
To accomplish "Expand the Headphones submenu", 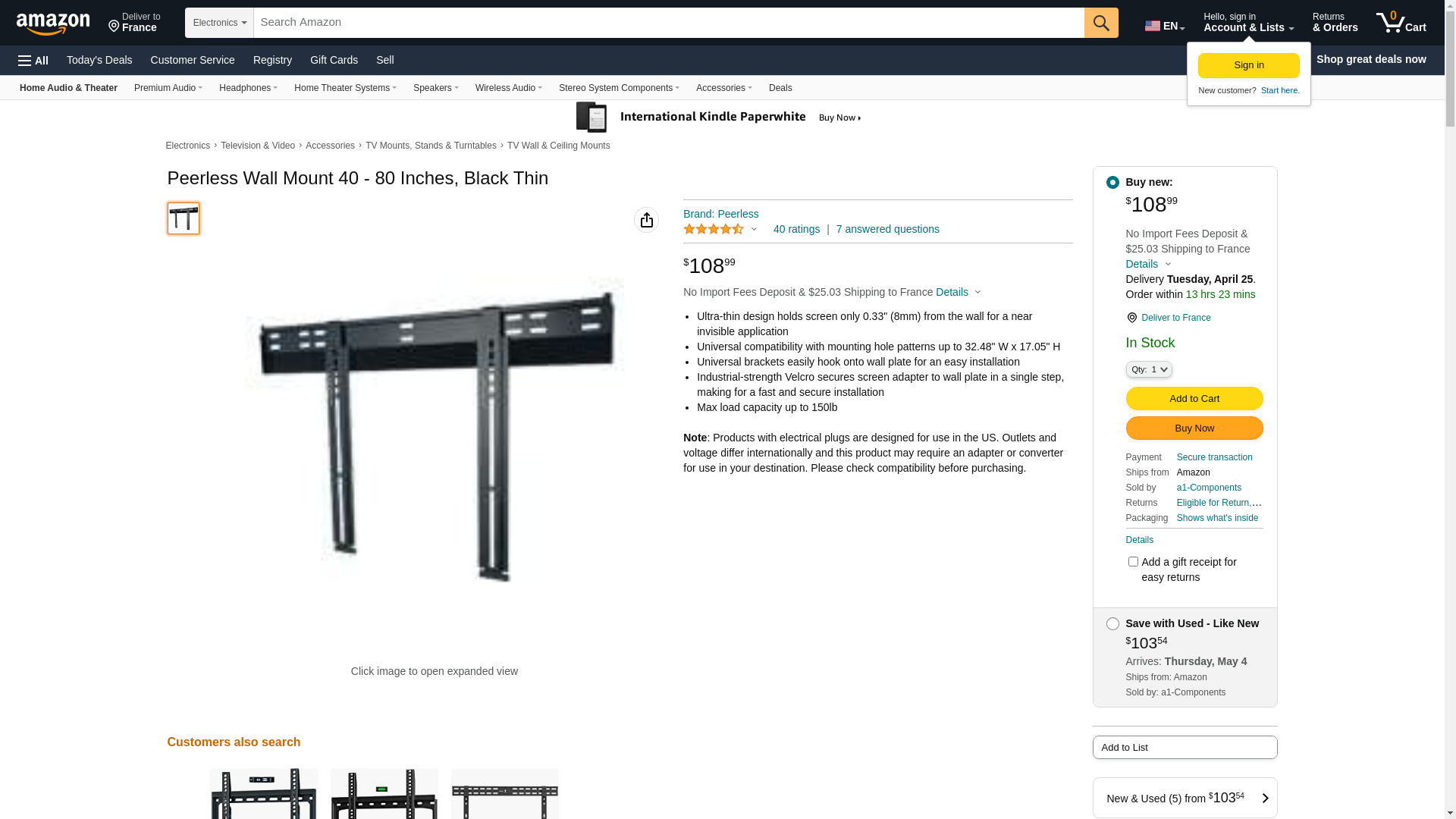I will click(248, 88).
